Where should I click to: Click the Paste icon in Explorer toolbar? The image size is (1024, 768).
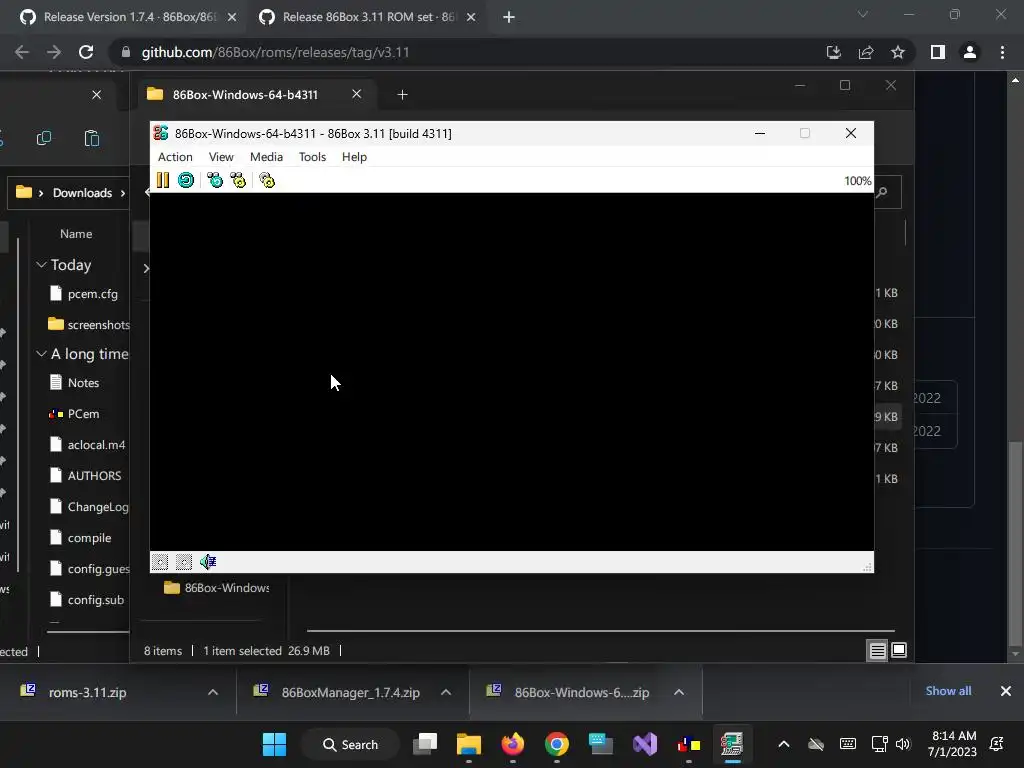click(91, 138)
